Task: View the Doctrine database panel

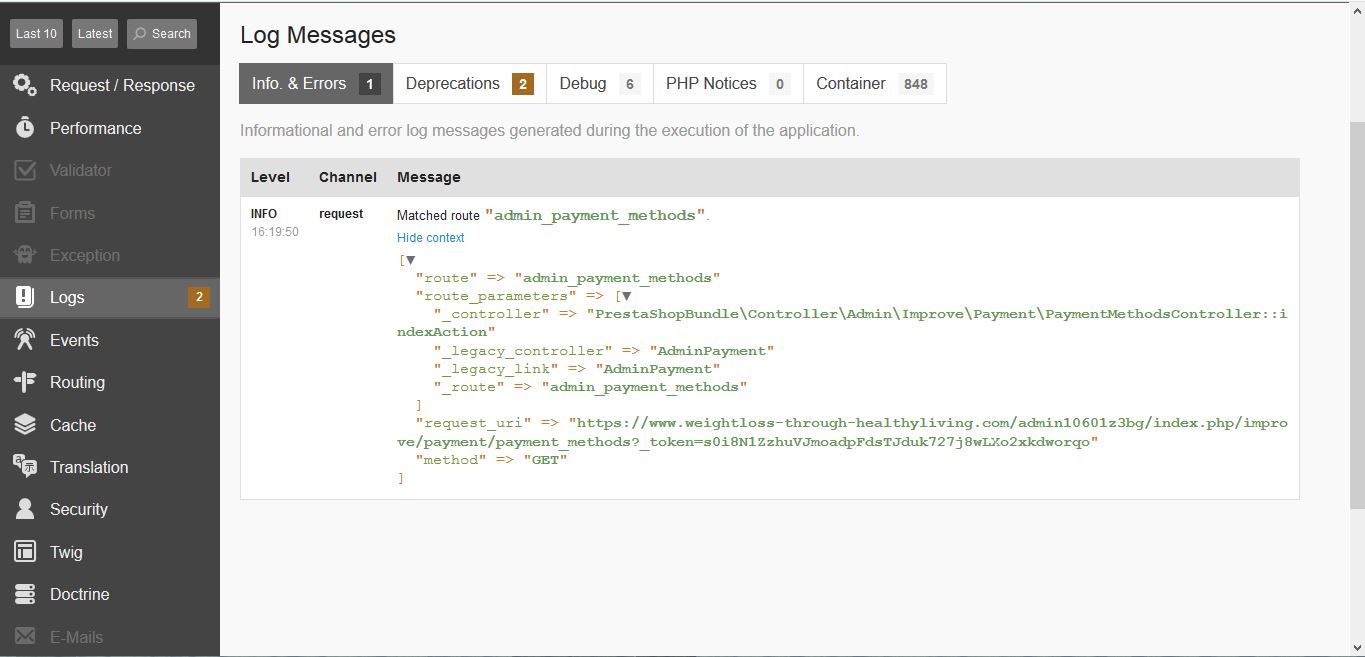Action: coord(79,594)
